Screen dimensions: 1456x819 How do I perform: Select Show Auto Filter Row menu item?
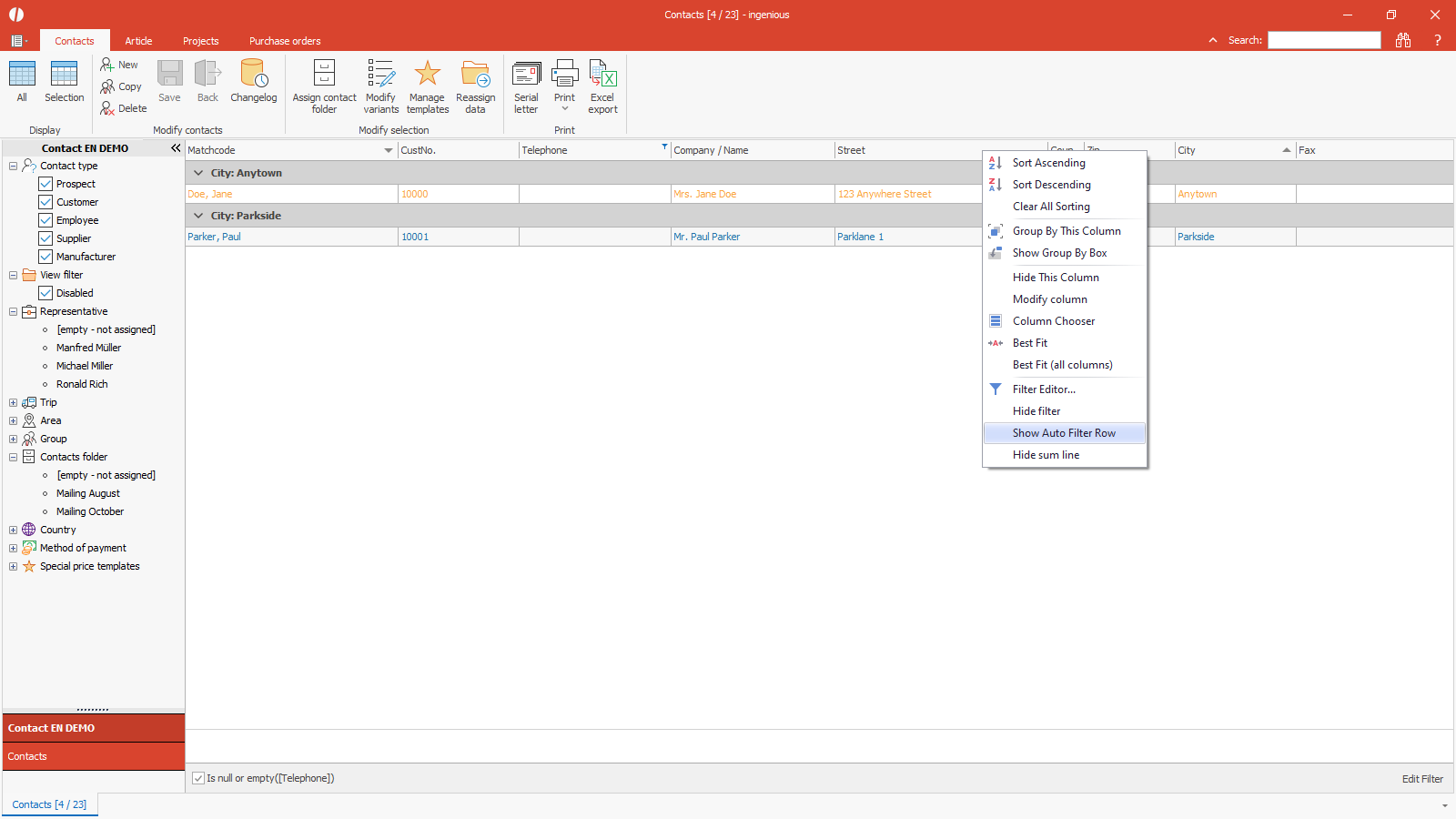1063,433
